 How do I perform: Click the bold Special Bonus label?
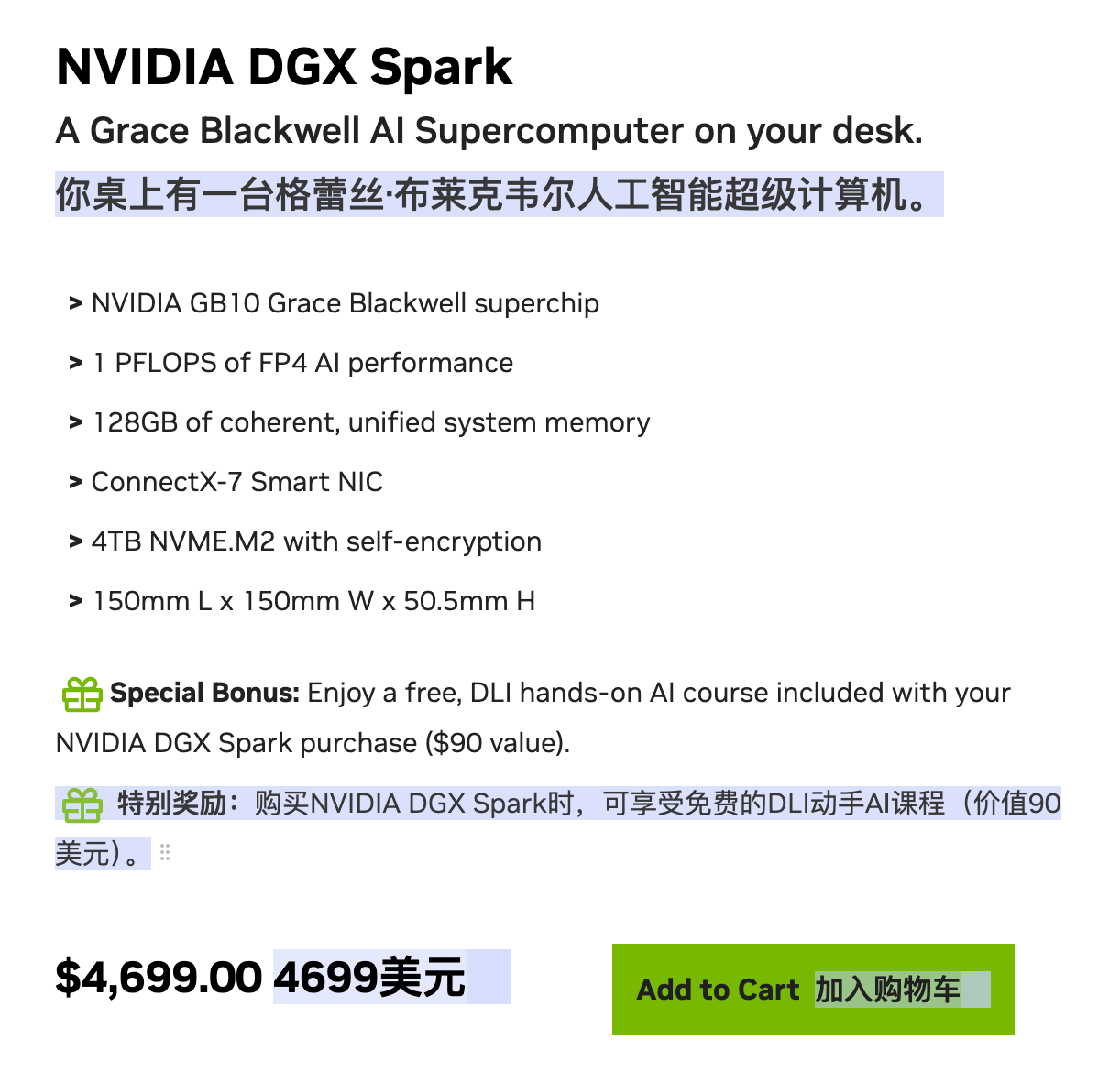[x=204, y=693]
